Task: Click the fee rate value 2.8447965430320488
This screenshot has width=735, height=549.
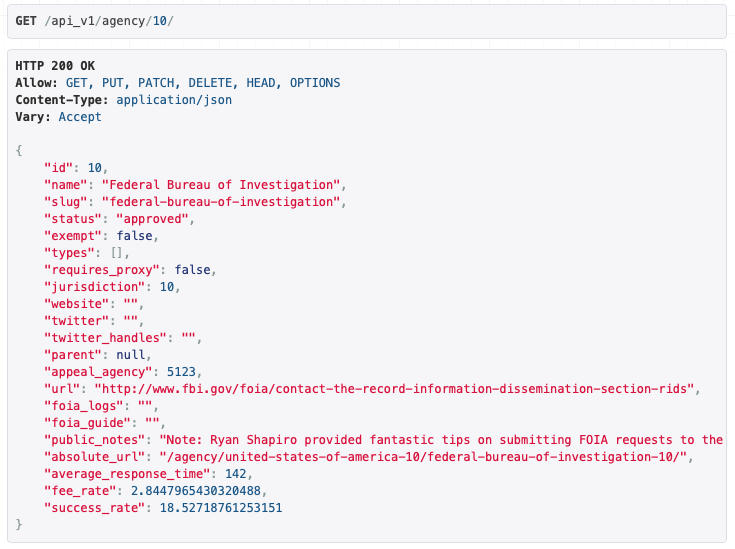Action: [195, 491]
